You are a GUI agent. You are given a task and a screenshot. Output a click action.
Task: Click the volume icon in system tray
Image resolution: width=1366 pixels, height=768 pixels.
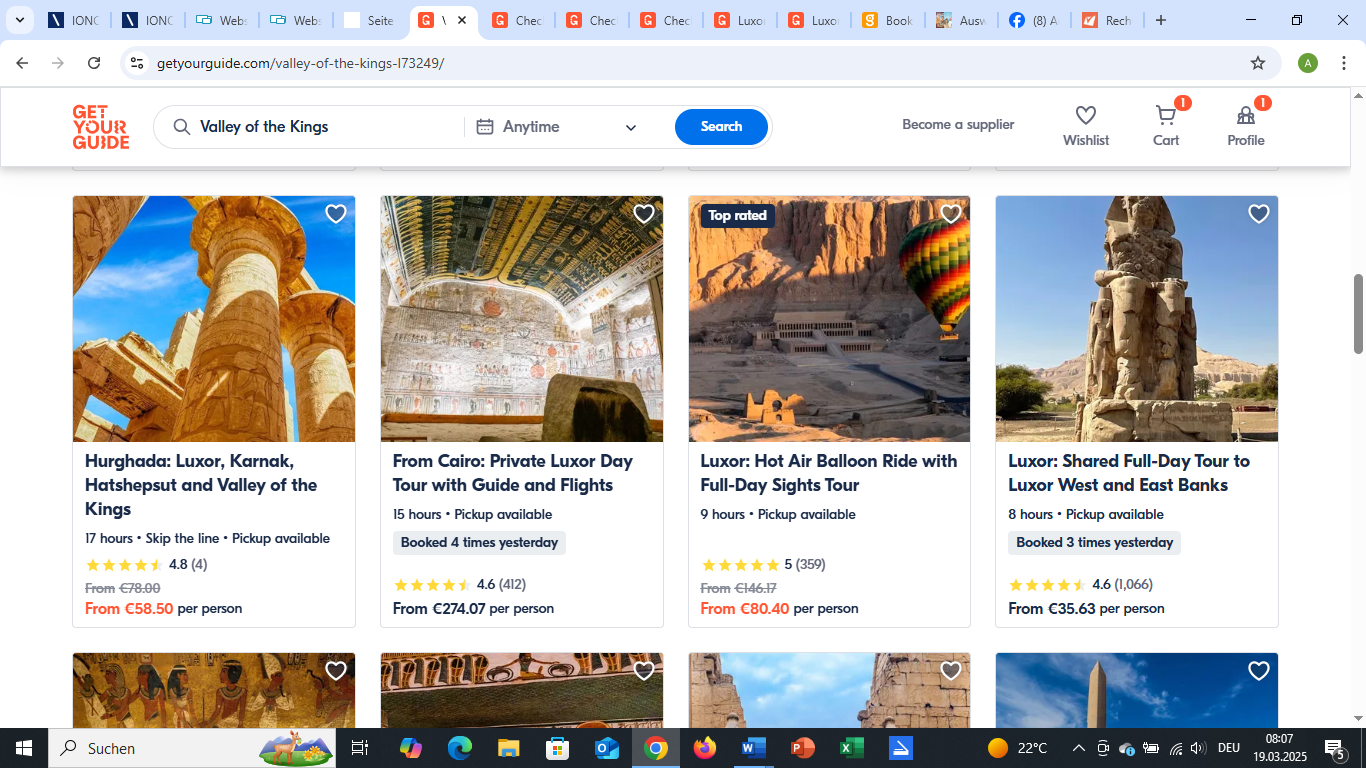(x=1197, y=748)
